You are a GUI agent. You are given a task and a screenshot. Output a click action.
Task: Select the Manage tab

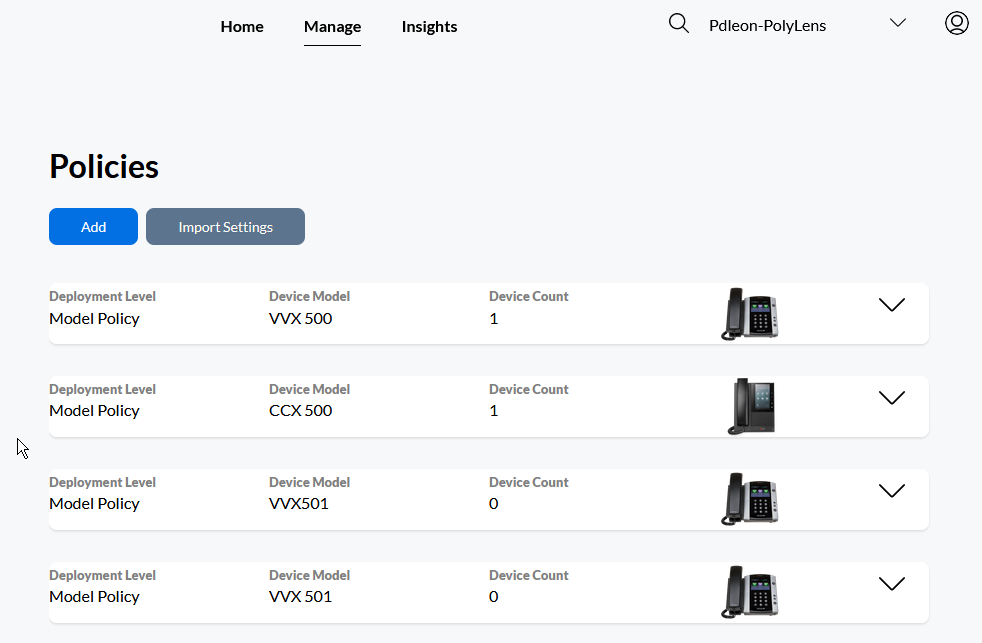[x=332, y=27]
